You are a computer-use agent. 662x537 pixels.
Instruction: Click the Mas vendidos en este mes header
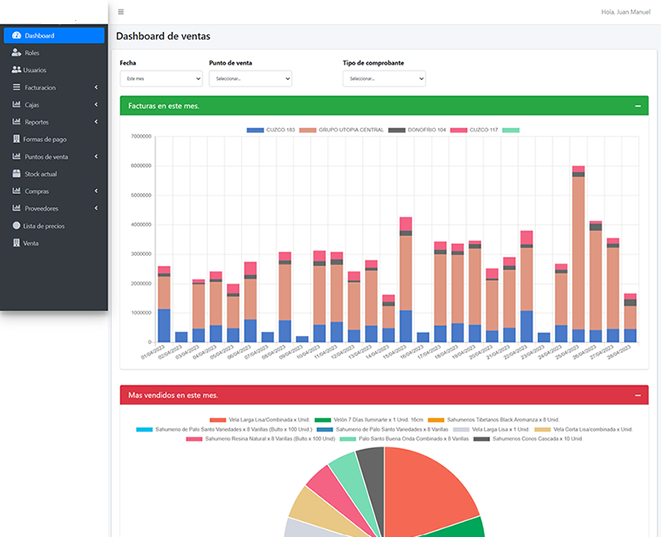pyautogui.click(x=384, y=395)
